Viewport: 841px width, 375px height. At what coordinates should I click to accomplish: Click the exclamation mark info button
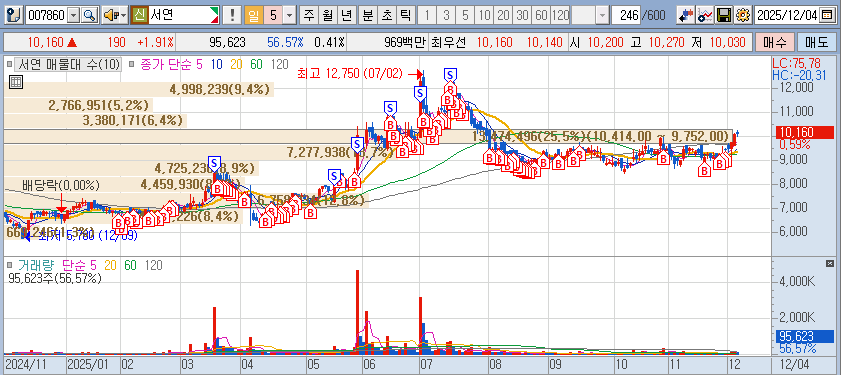click(232, 15)
